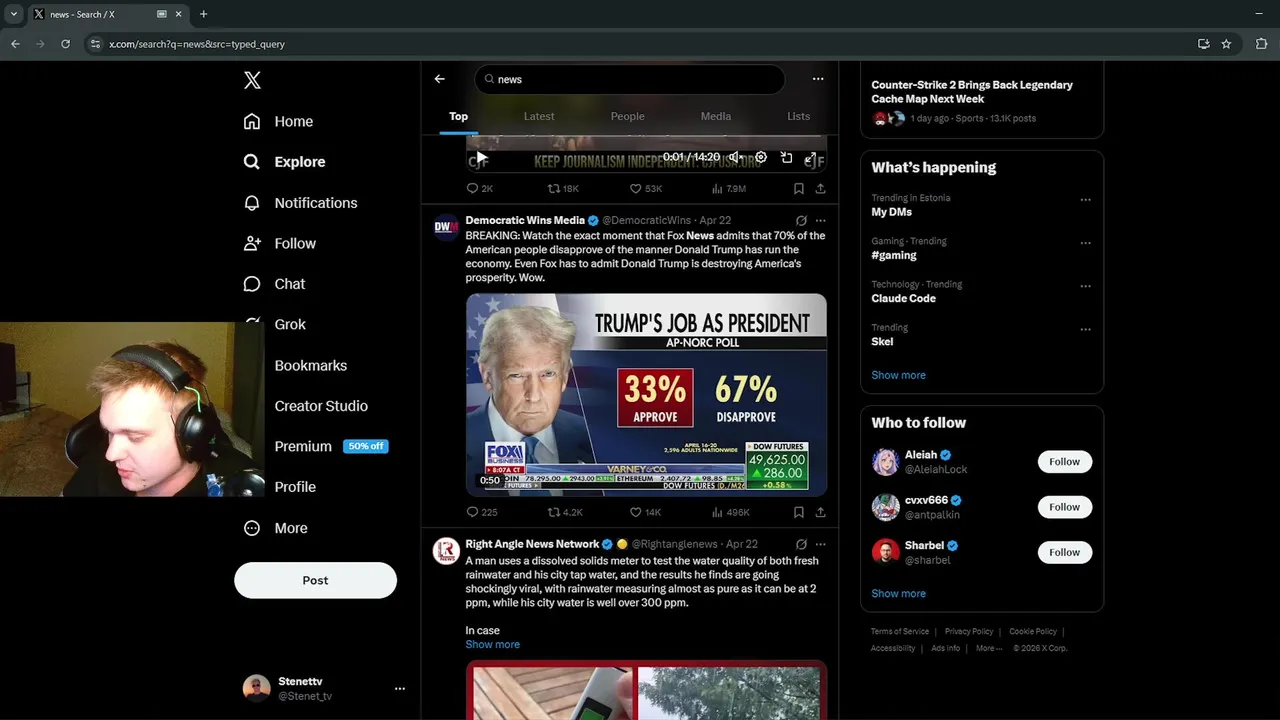Open options for My DMs trend
1280x720 pixels.
coord(1085,200)
